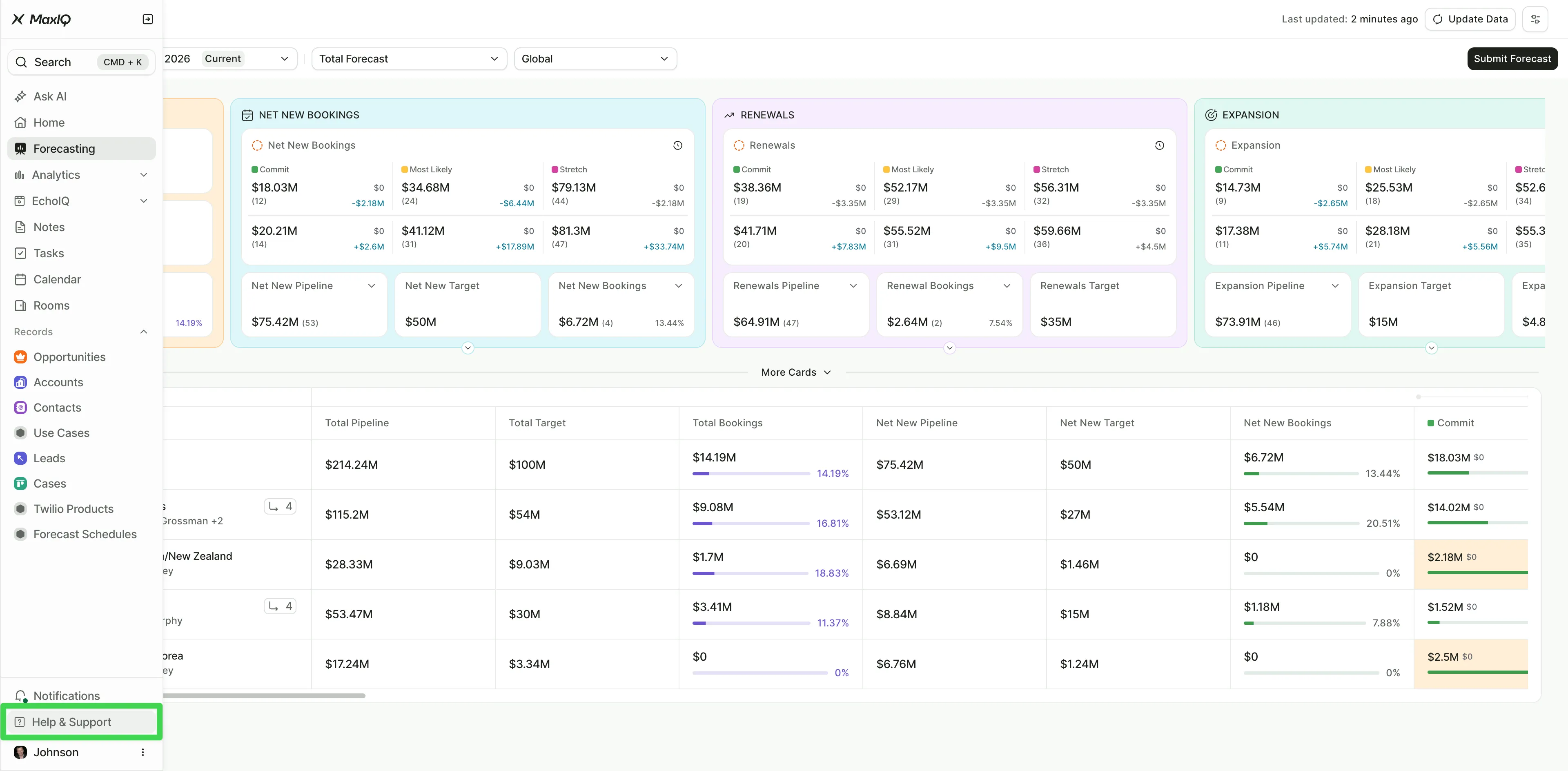Open Forecast Schedules records

coord(82,534)
